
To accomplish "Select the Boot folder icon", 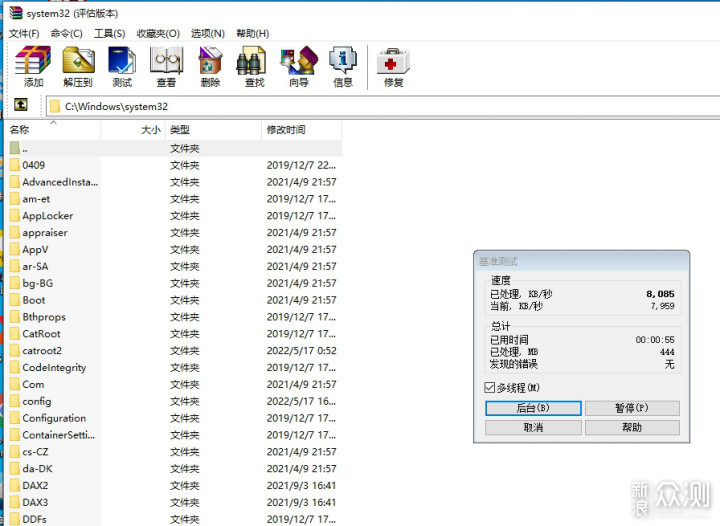I will (15, 300).
